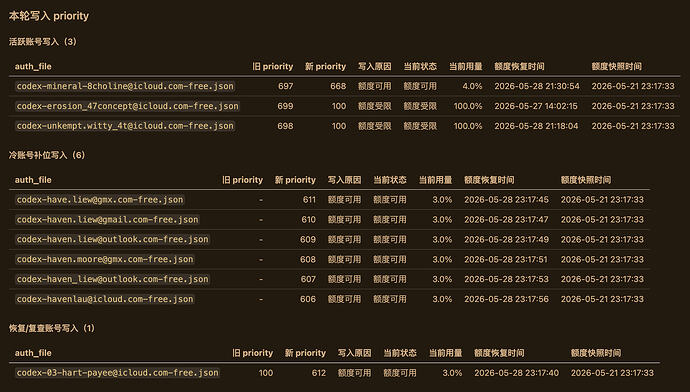The width and height of the screenshot is (690, 392).
Task: Select codex-haven.liew@outlook.com-free.json file name
Action: pyautogui.click(x=112, y=239)
